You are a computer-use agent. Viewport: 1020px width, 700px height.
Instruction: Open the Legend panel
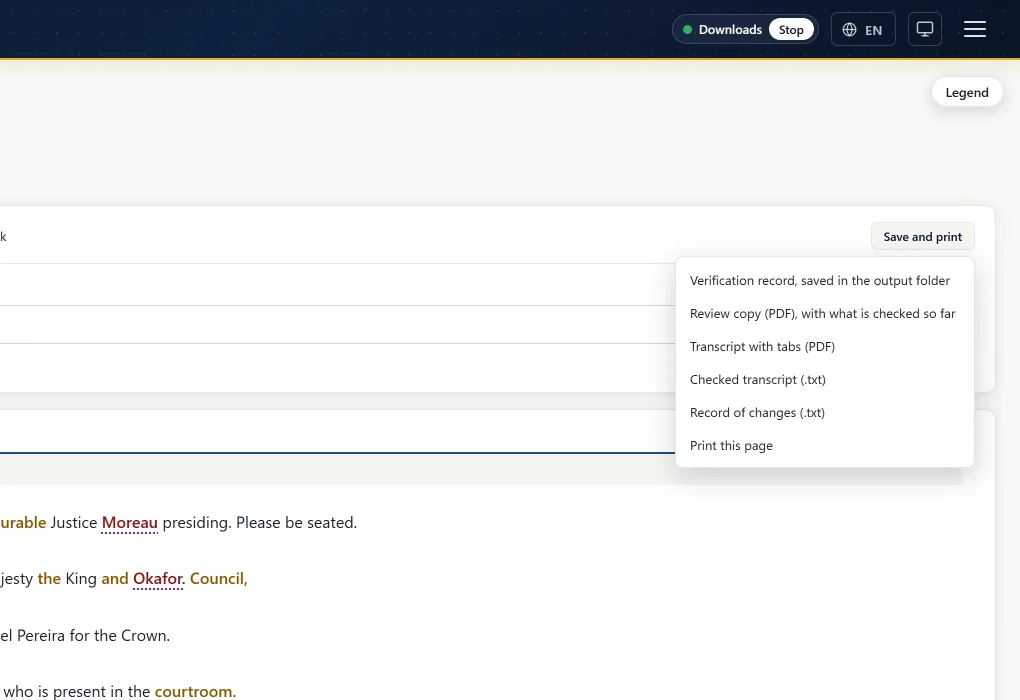967,92
